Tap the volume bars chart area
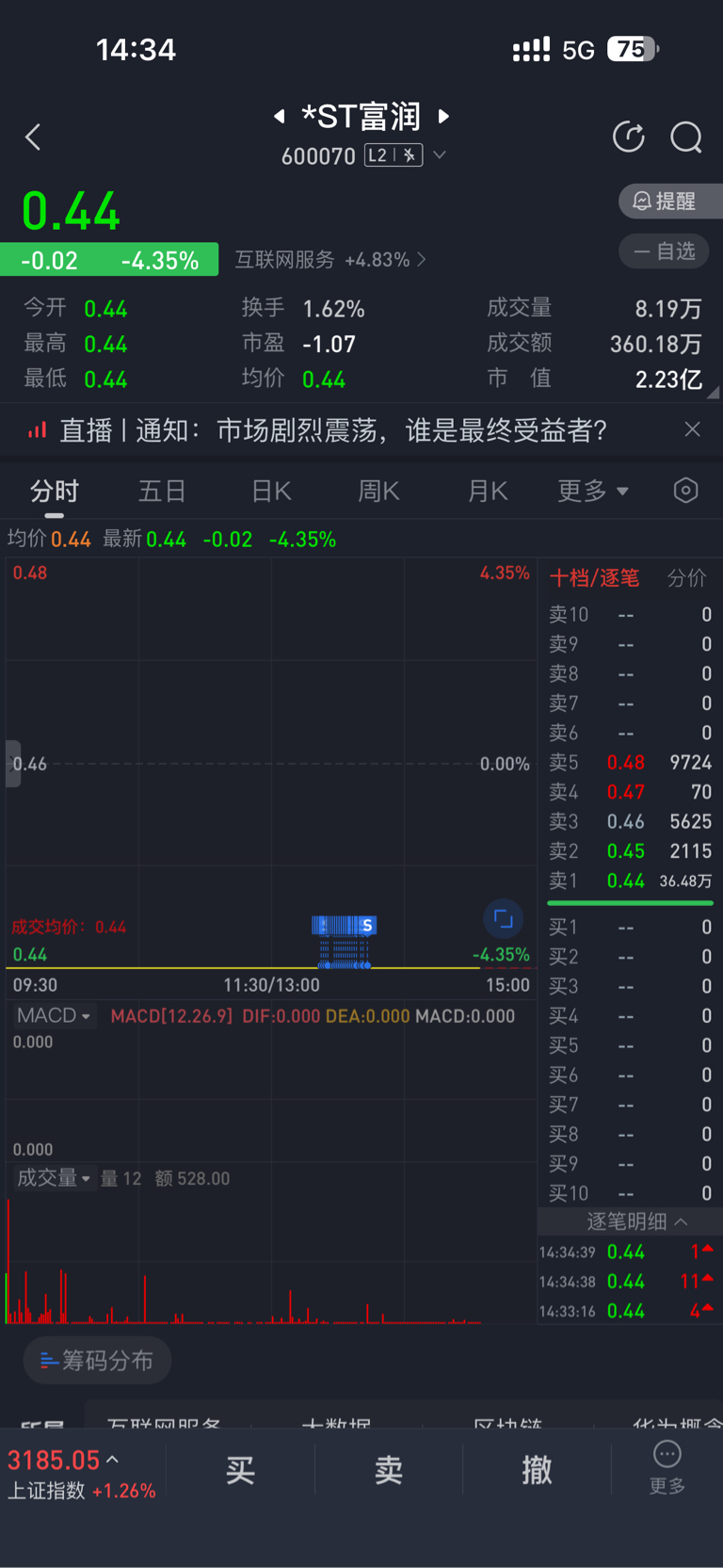This screenshot has height=1568, width=723. coord(271,1262)
